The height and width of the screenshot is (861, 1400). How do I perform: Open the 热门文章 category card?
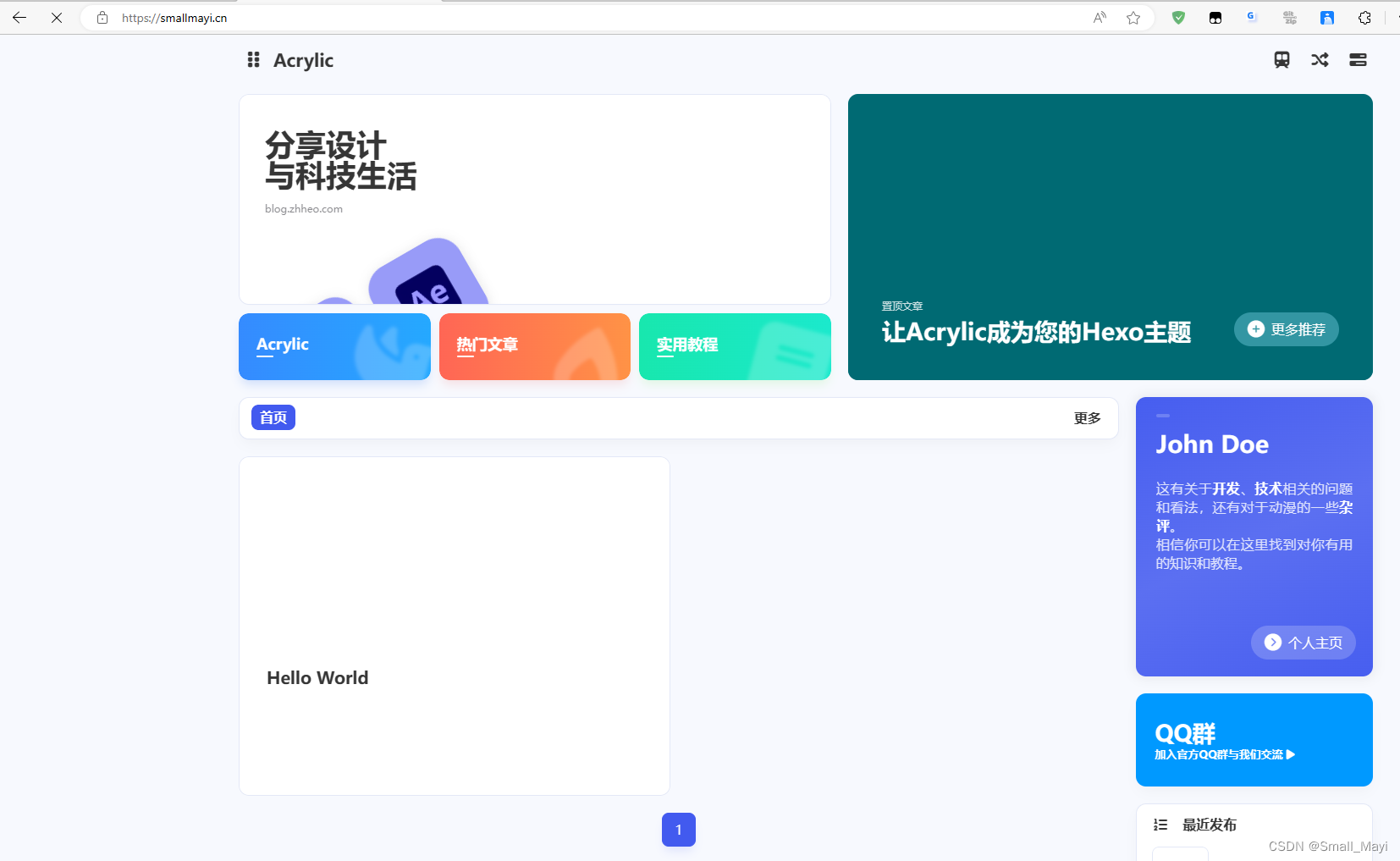tap(535, 346)
